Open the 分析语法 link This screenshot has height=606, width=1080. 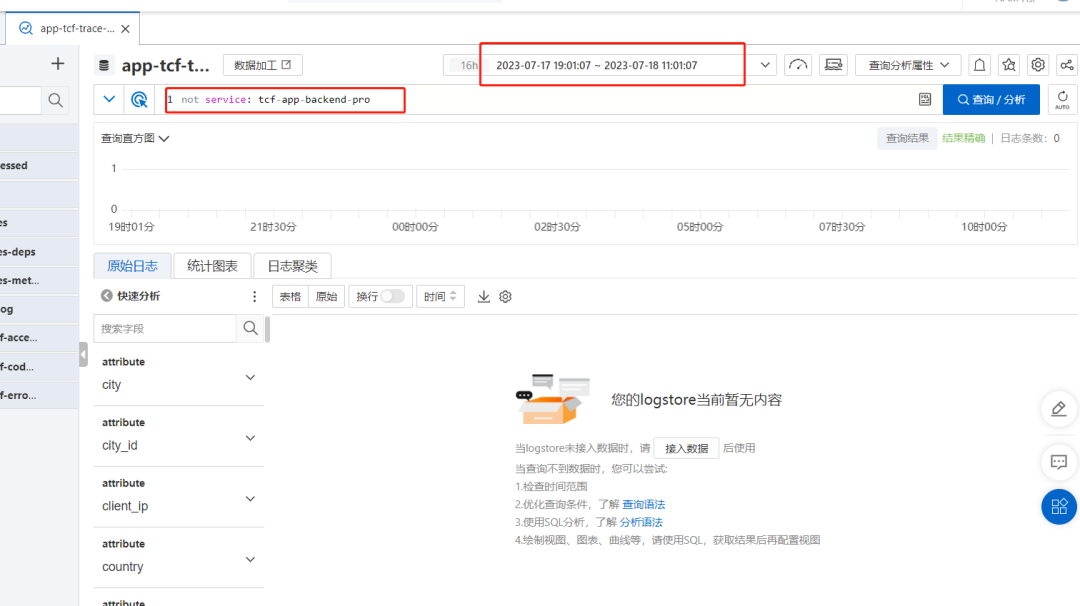(641, 522)
